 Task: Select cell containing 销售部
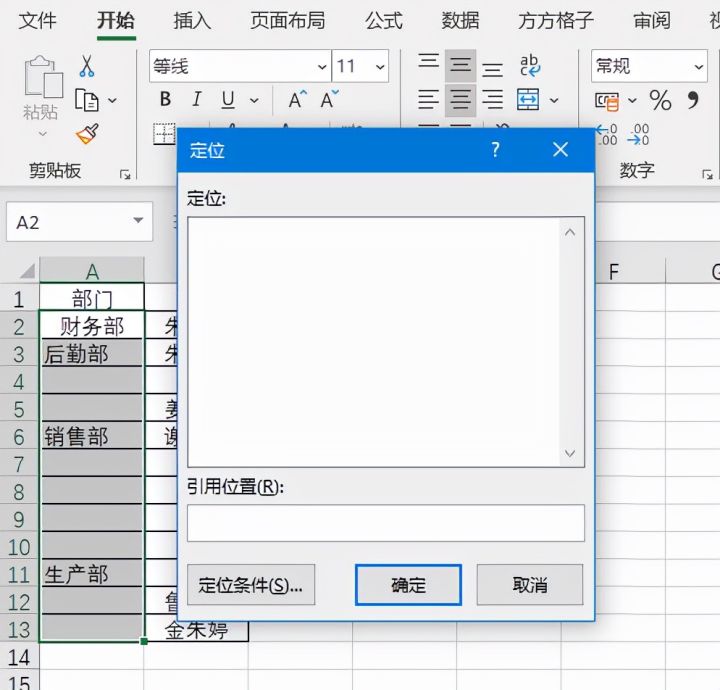click(x=92, y=436)
